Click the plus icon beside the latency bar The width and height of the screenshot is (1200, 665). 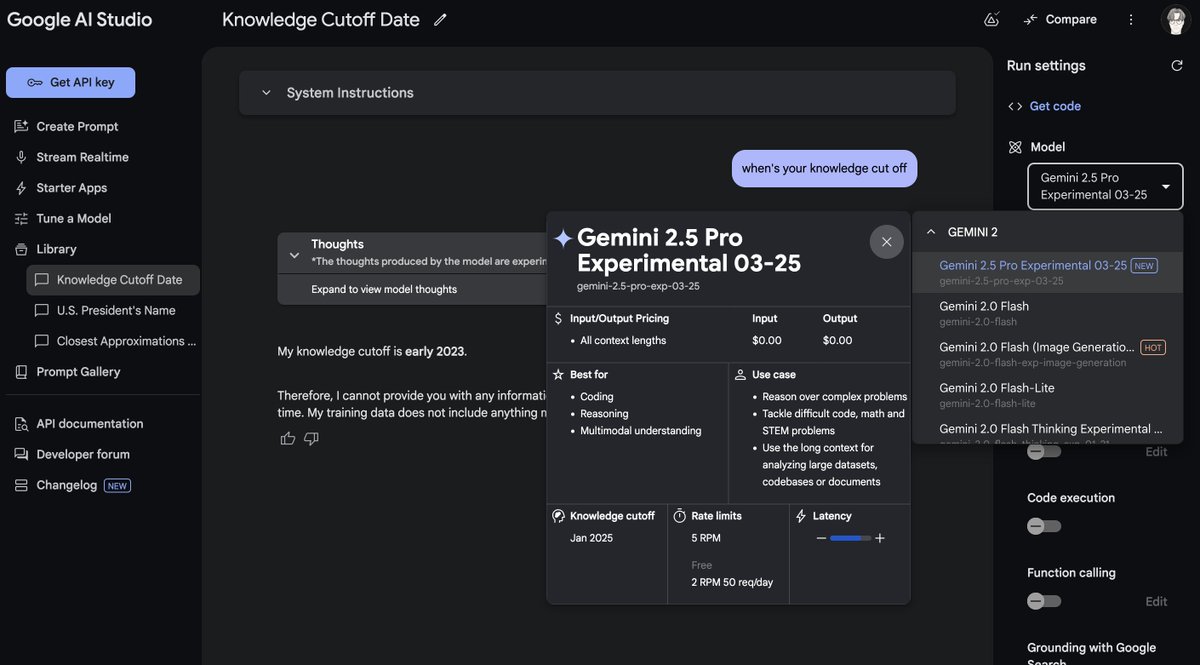pos(880,538)
